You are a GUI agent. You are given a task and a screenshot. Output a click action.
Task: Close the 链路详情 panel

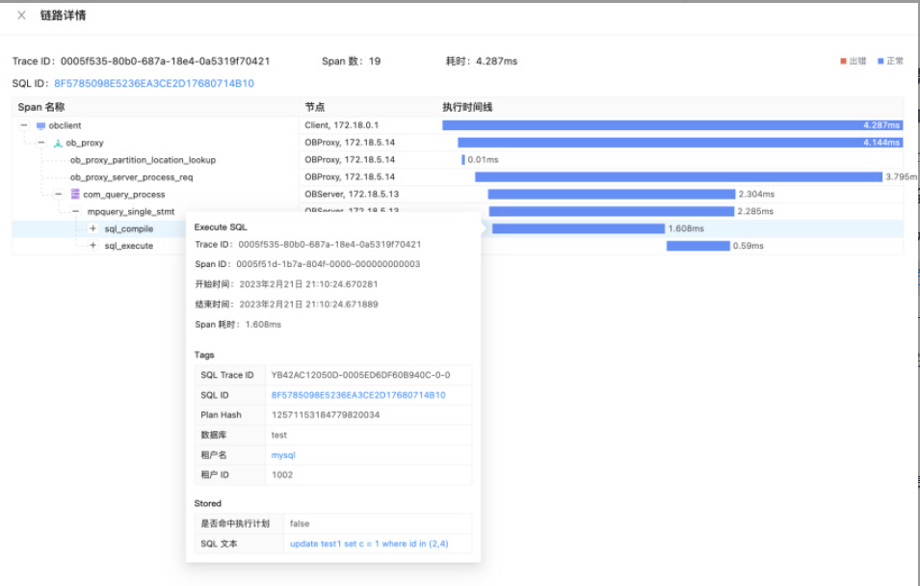tap(22, 15)
